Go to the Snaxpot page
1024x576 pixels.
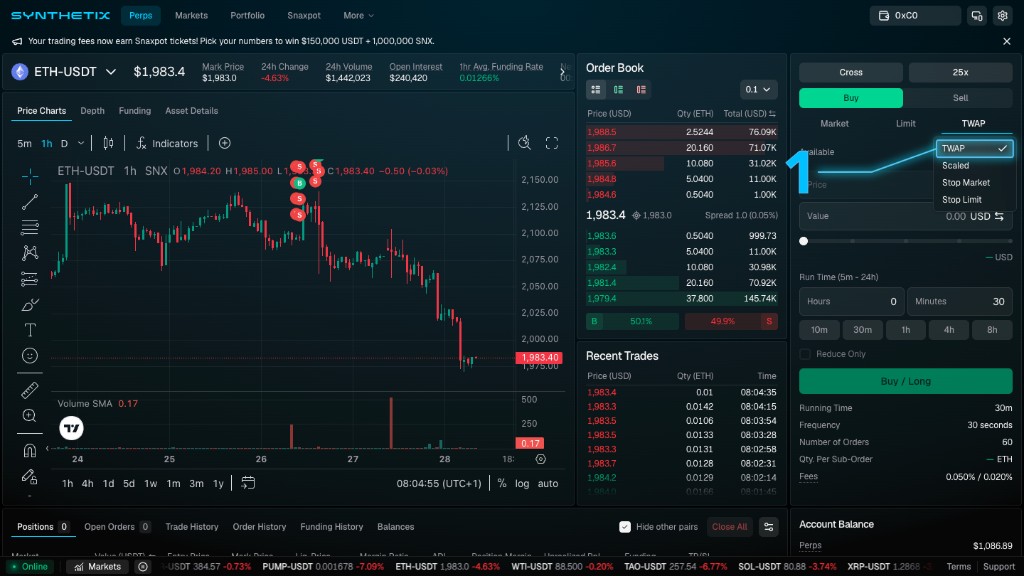pos(304,16)
